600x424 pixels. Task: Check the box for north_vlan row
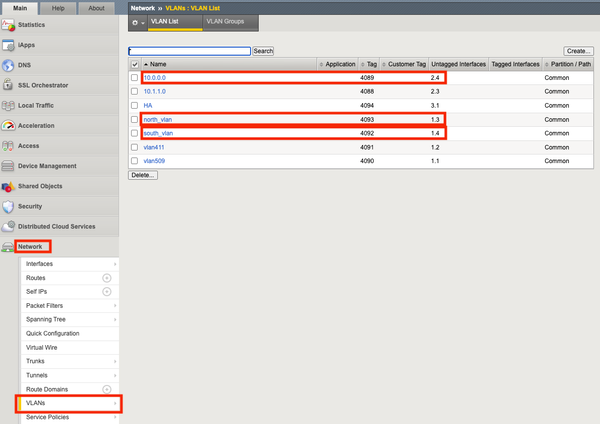tap(135, 119)
